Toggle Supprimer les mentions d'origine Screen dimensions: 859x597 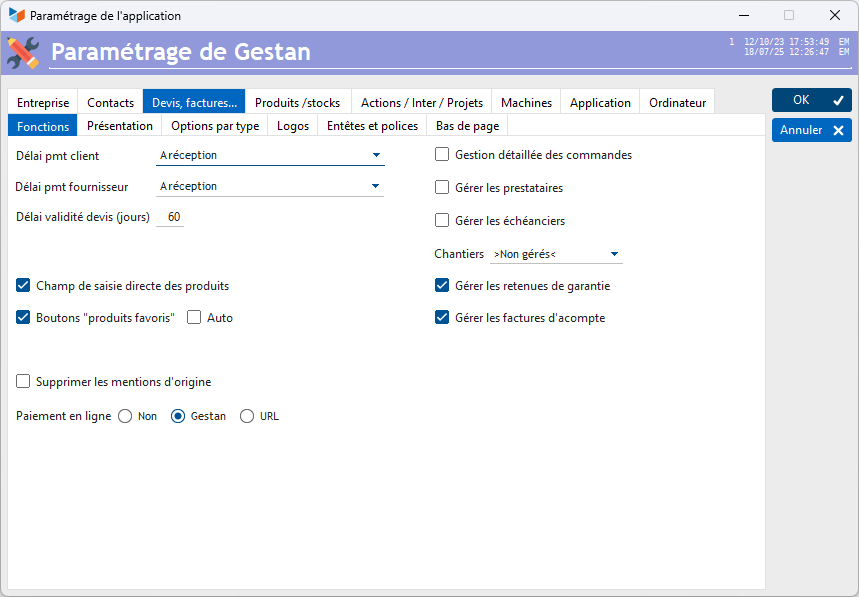tap(23, 382)
